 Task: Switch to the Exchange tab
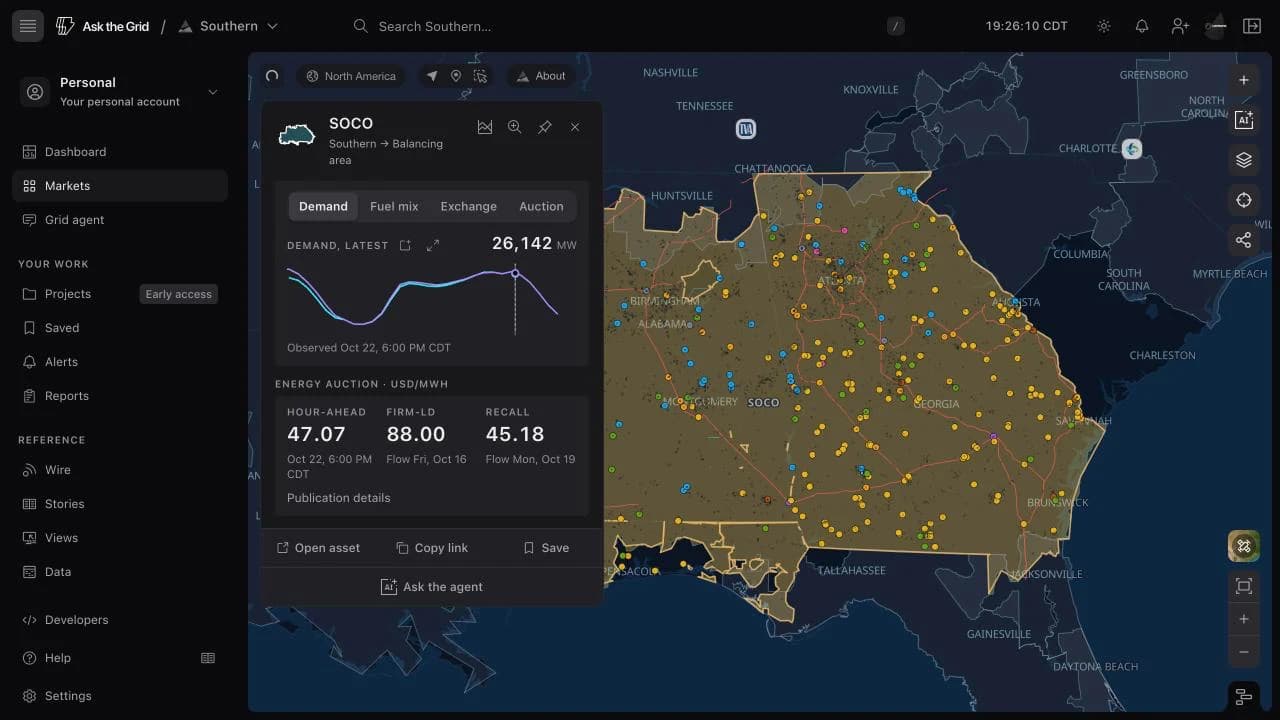point(468,206)
